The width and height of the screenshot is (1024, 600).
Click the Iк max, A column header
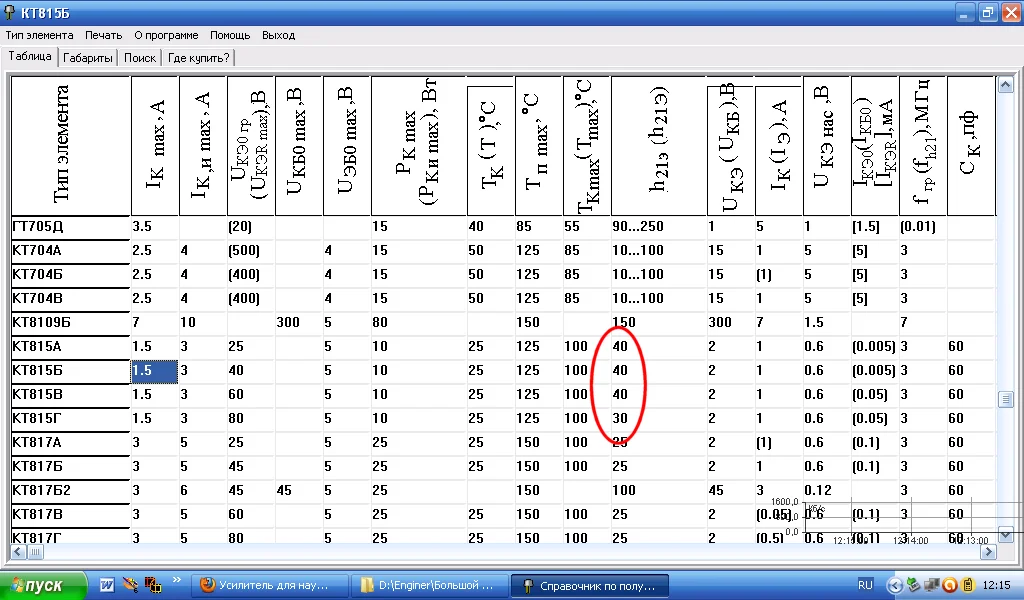155,146
